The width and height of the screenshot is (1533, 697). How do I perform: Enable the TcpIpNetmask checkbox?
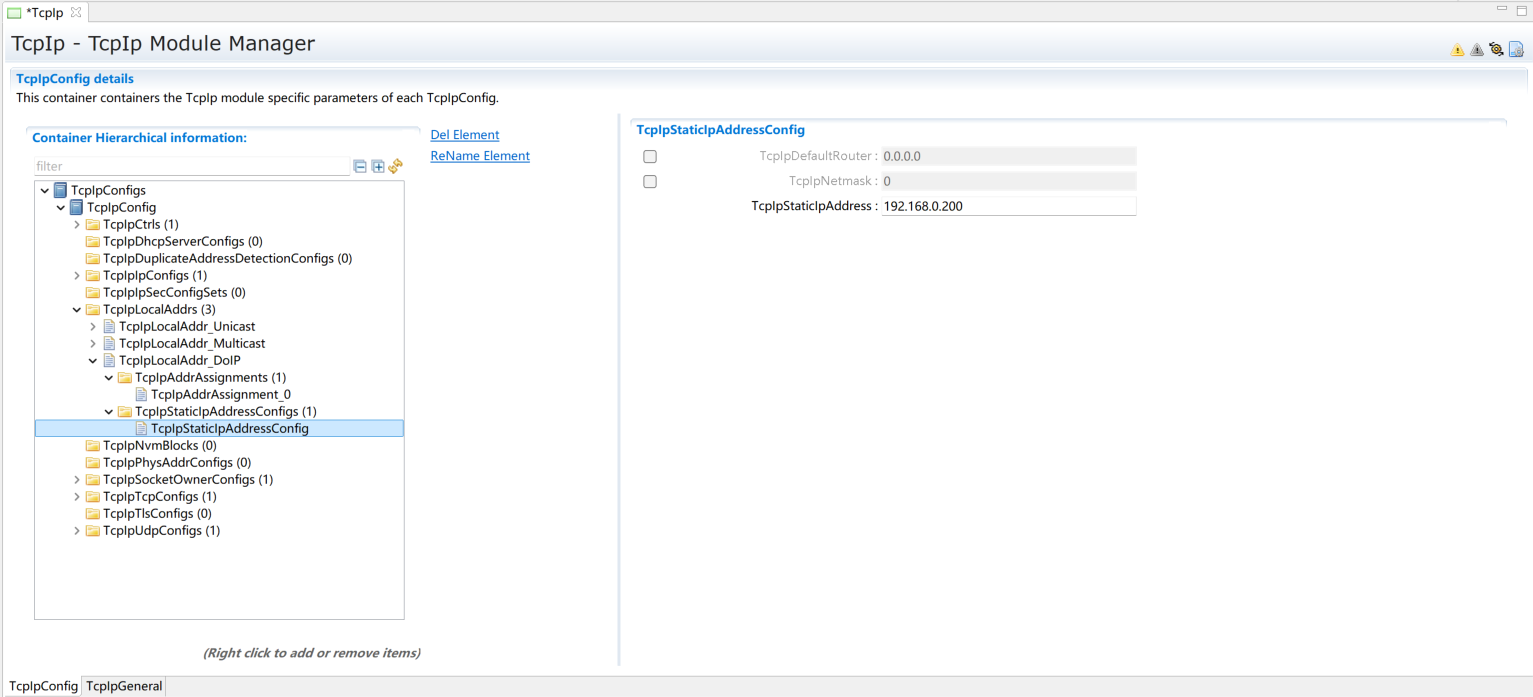click(650, 182)
